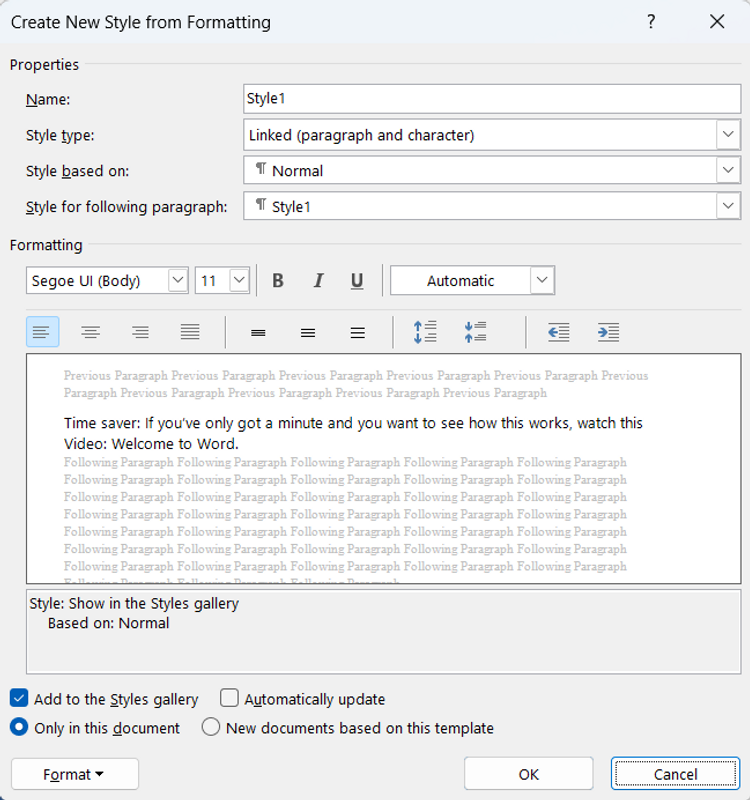Decrease paragraph spacing icon

[x=475, y=332]
